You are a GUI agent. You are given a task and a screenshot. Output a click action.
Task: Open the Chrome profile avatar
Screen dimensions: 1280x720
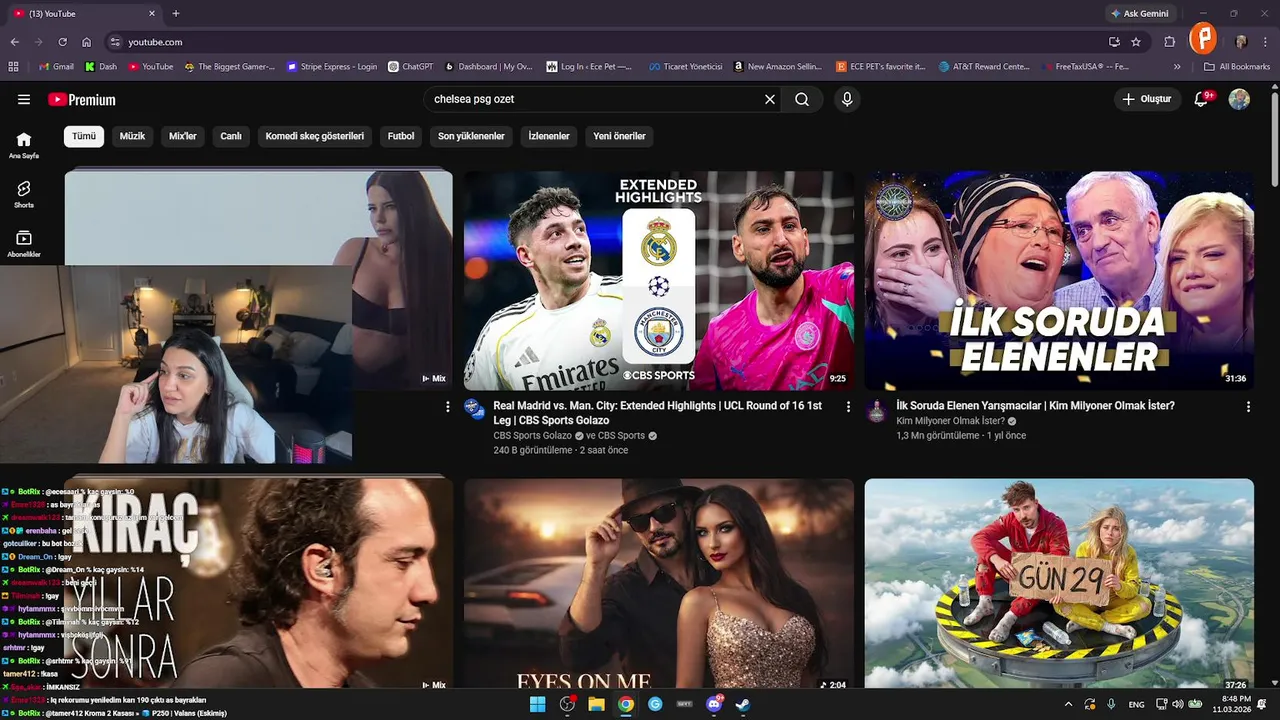(x=1241, y=42)
